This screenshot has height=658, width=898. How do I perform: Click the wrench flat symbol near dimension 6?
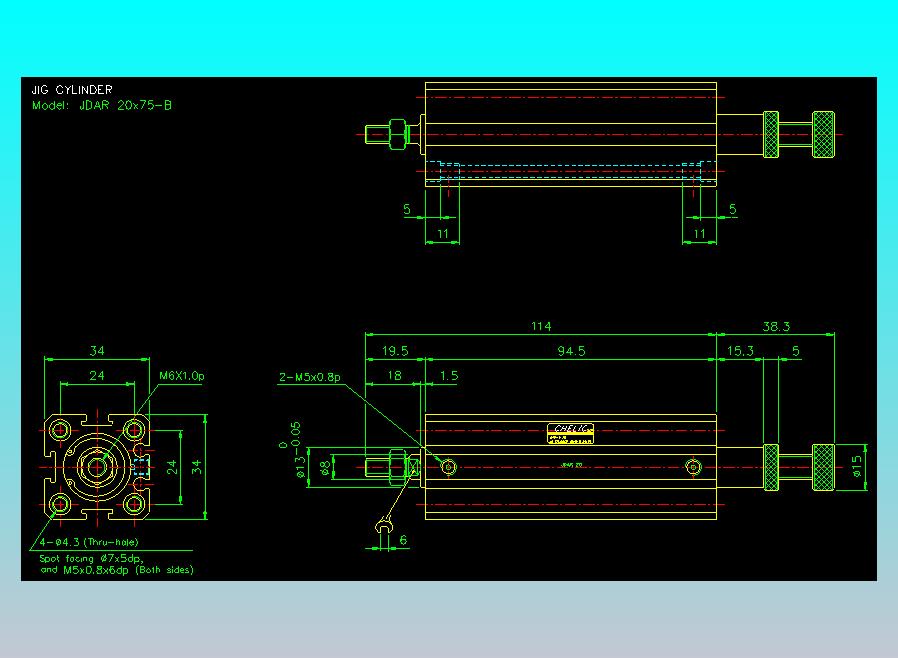coord(384,525)
